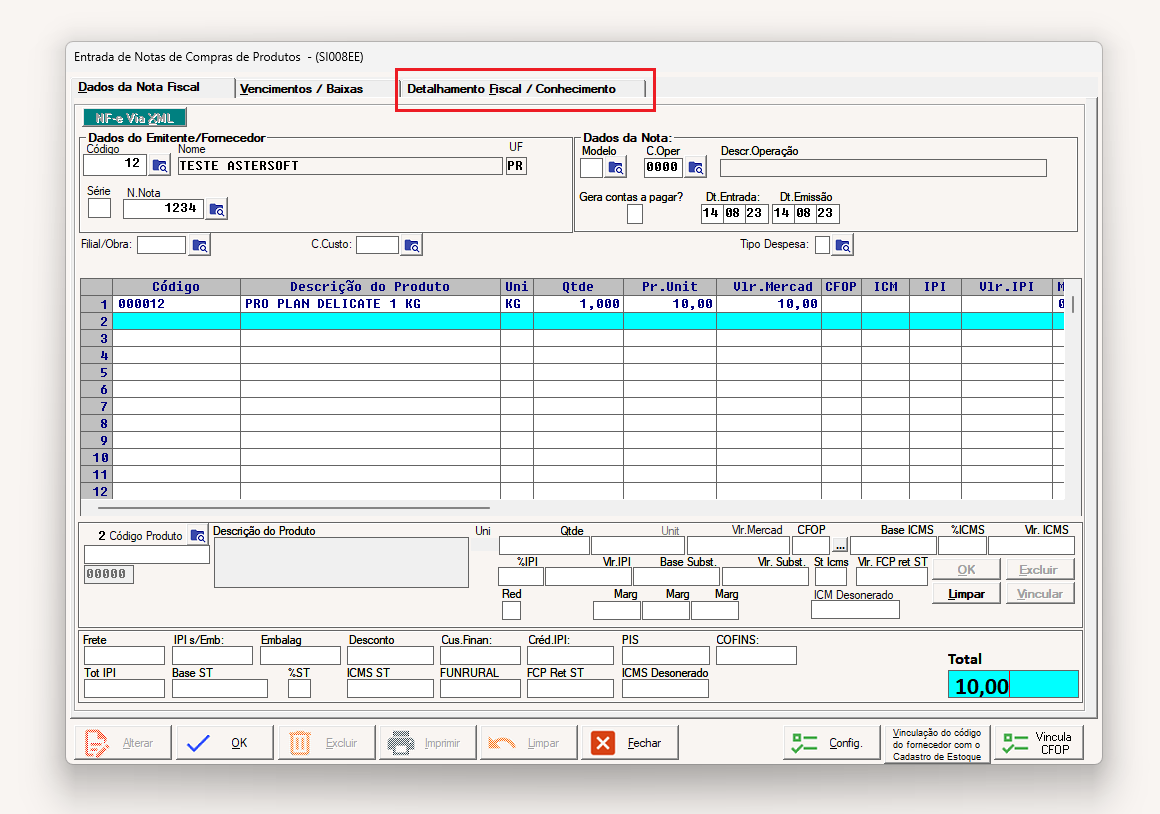Click the Dt.Emissão day field

tap(782, 214)
